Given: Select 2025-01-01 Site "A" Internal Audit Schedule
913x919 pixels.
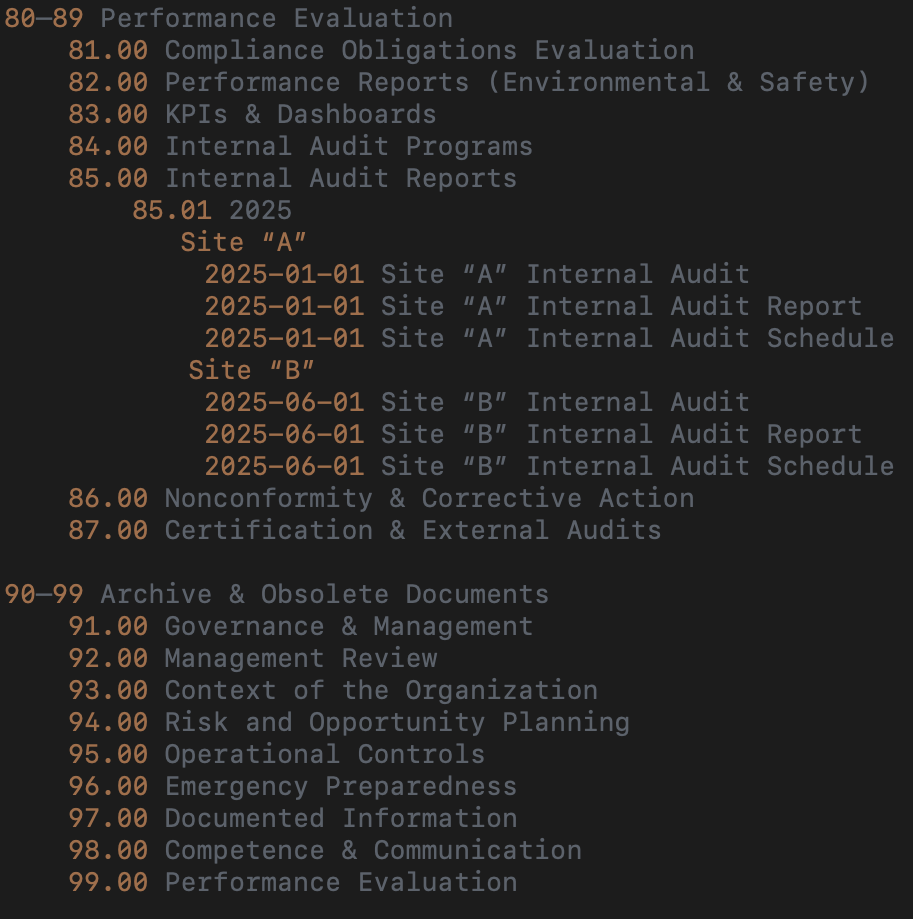Looking at the screenshot, I should tap(549, 338).
